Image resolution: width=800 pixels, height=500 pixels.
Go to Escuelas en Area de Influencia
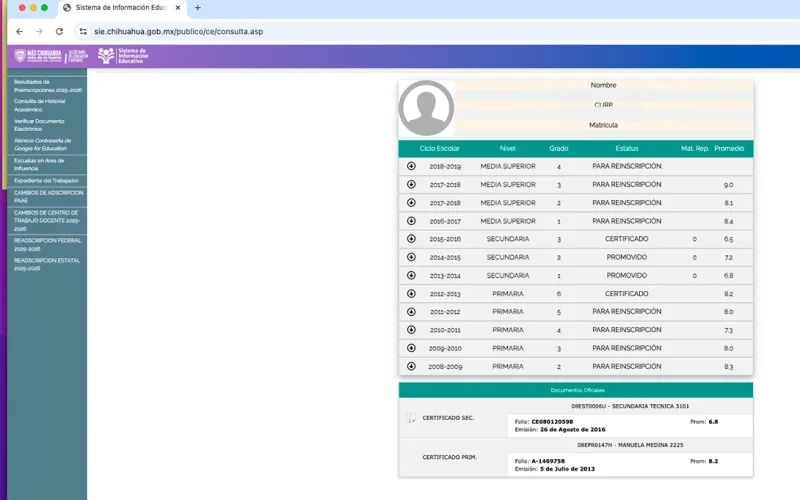pyautogui.click(x=39, y=164)
